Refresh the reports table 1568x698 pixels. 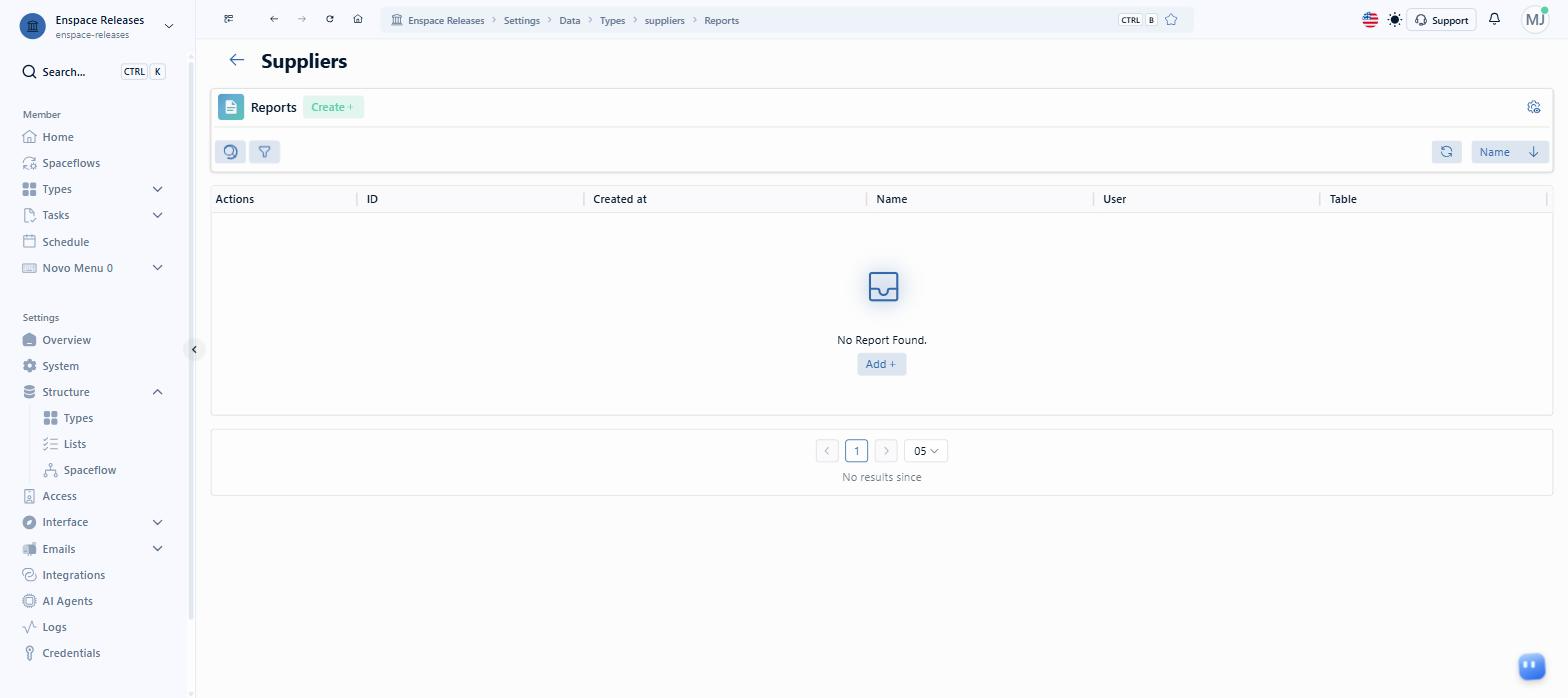(1446, 152)
